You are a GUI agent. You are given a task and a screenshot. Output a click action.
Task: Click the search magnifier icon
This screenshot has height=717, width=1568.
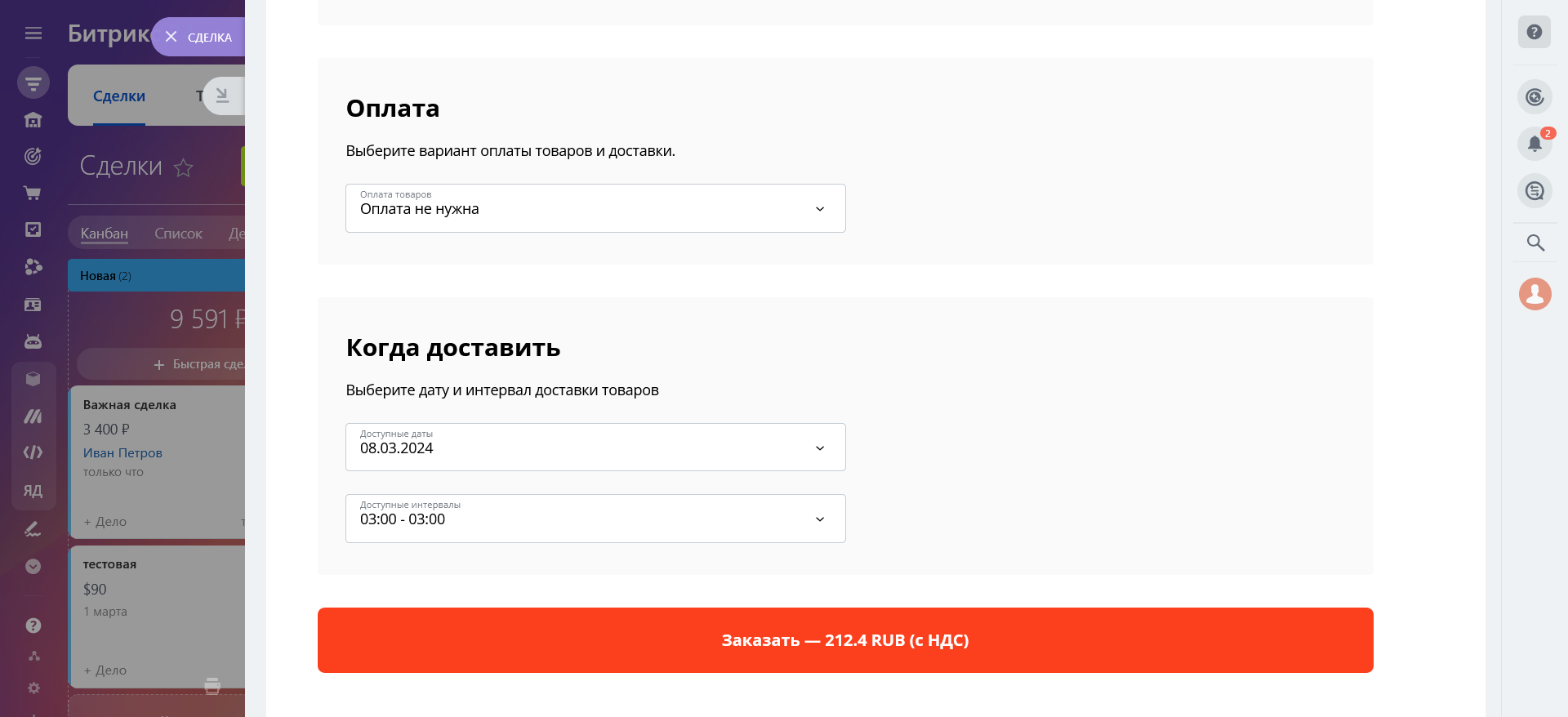click(x=1535, y=243)
